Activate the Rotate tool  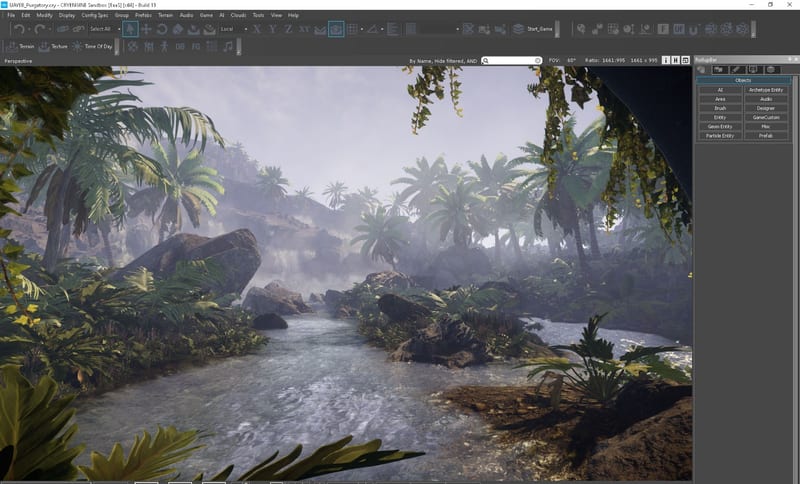162,29
